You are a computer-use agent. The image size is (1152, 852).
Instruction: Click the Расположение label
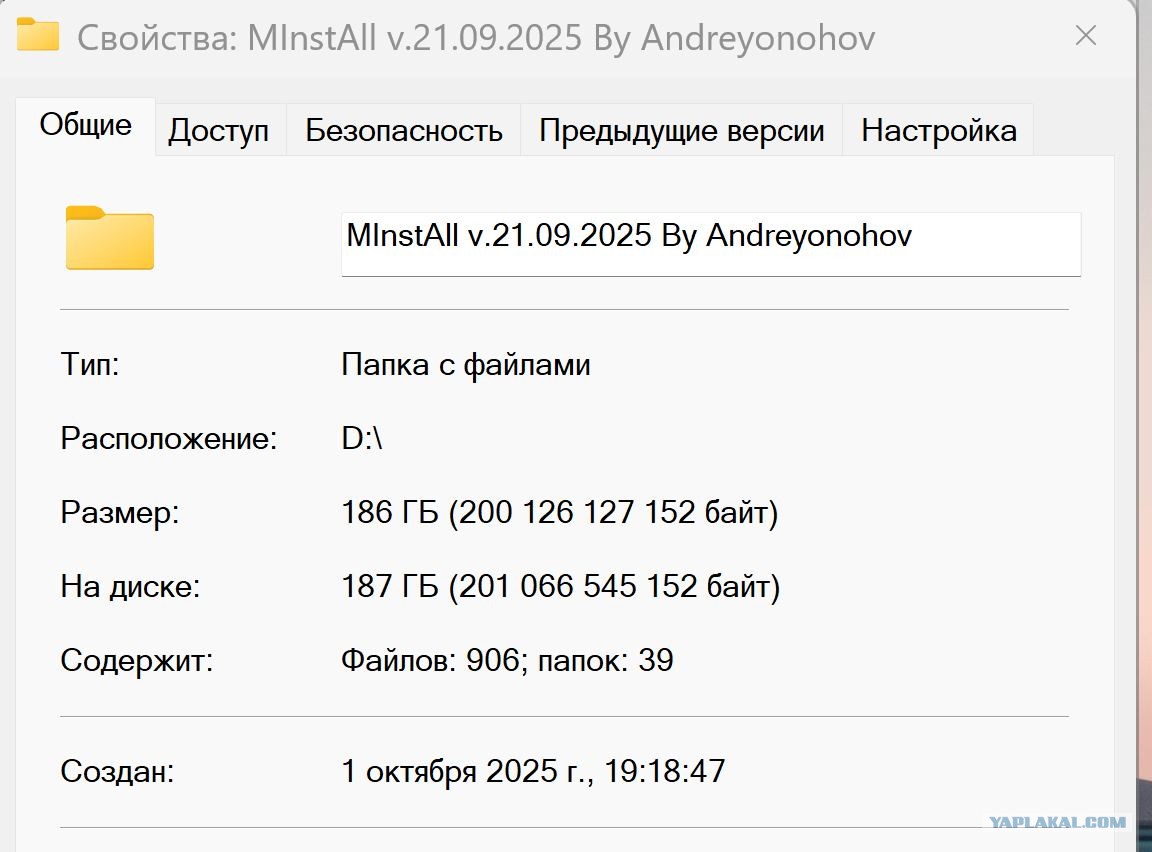click(169, 438)
